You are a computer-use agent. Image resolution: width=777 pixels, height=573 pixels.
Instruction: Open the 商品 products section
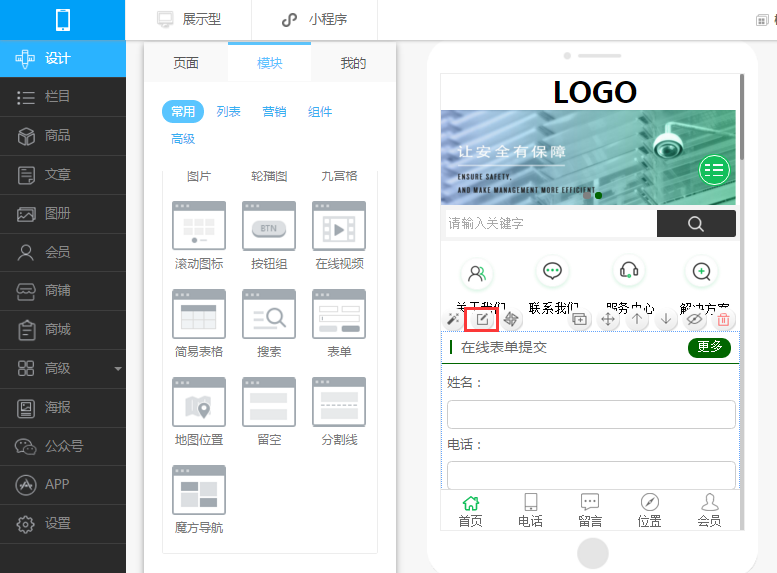[63, 136]
